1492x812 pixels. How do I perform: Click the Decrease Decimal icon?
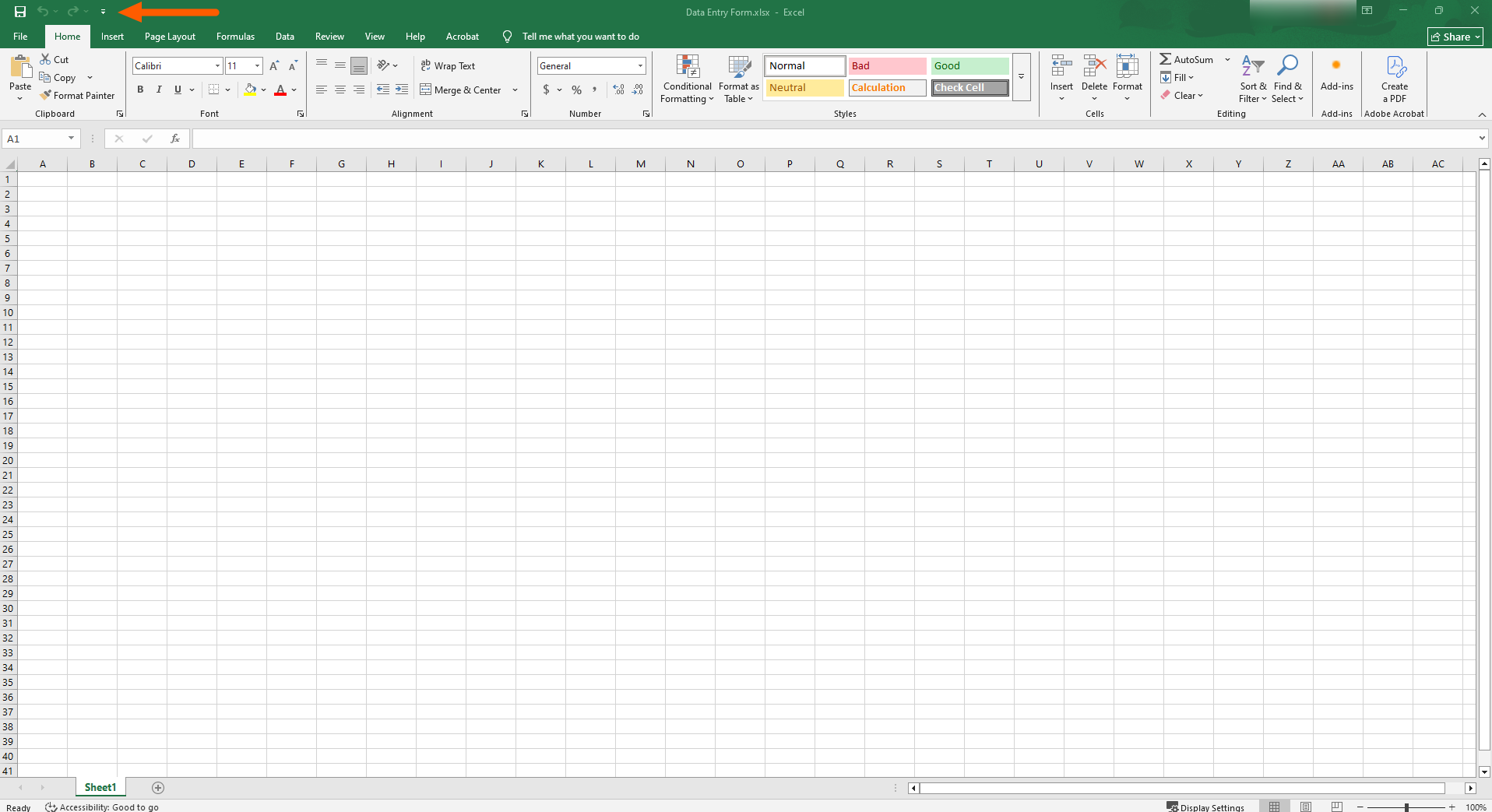pos(637,90)
